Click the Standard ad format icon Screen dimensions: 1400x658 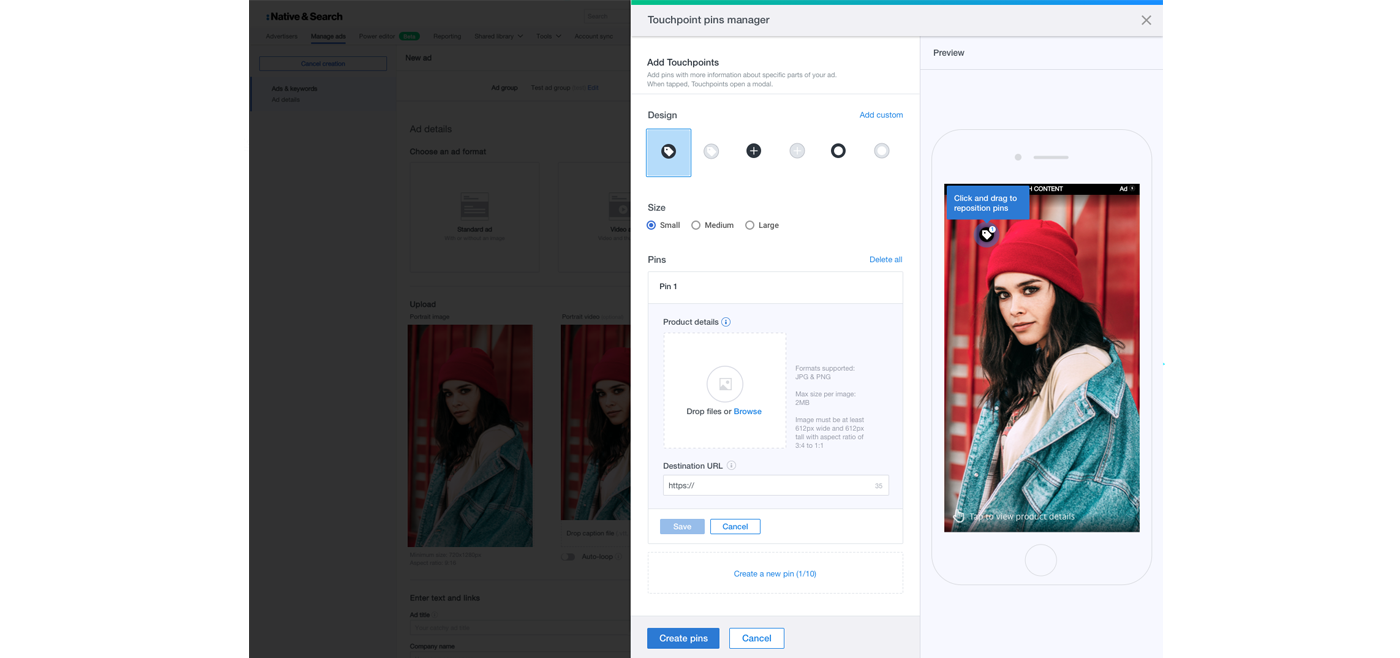click(474, 207)
